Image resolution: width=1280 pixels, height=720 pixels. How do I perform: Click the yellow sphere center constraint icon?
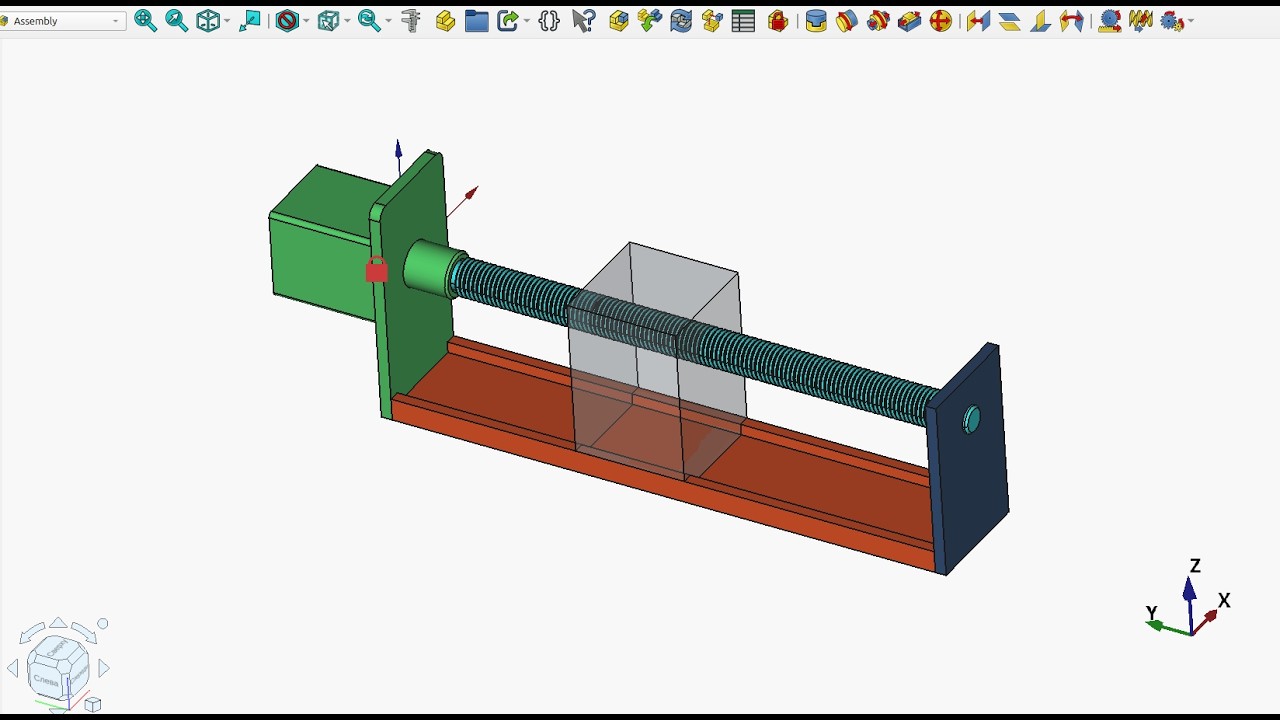pos(941,21)
